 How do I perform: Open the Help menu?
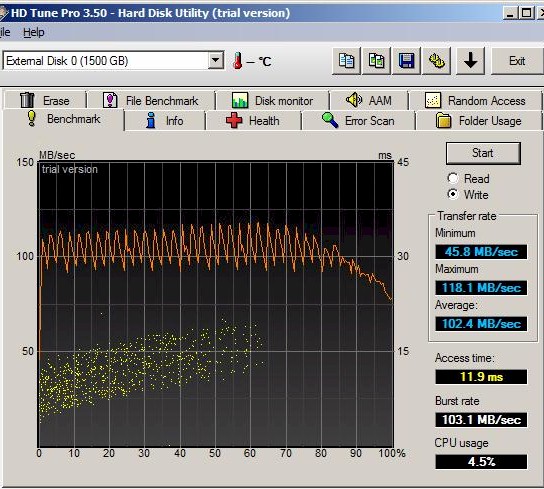point(34,33)
